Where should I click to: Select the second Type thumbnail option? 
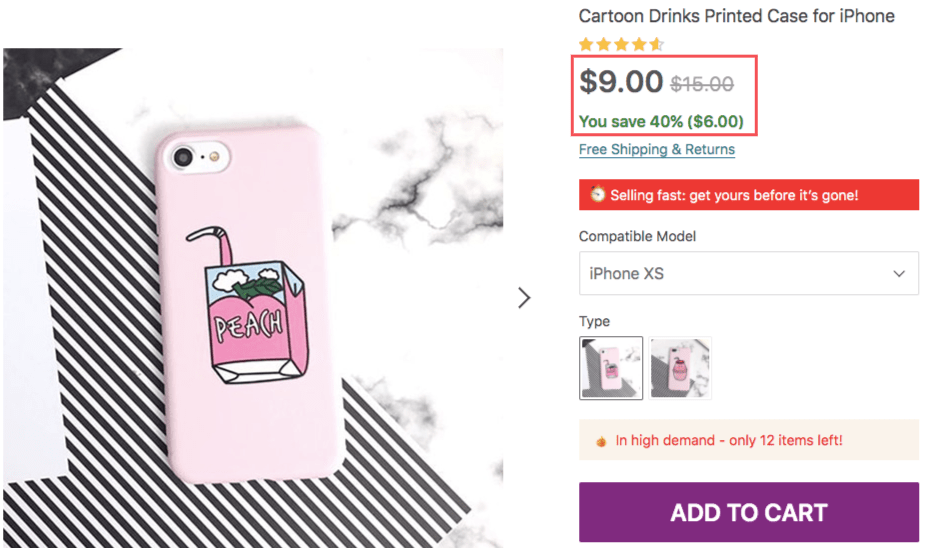[x=680, y=367]
